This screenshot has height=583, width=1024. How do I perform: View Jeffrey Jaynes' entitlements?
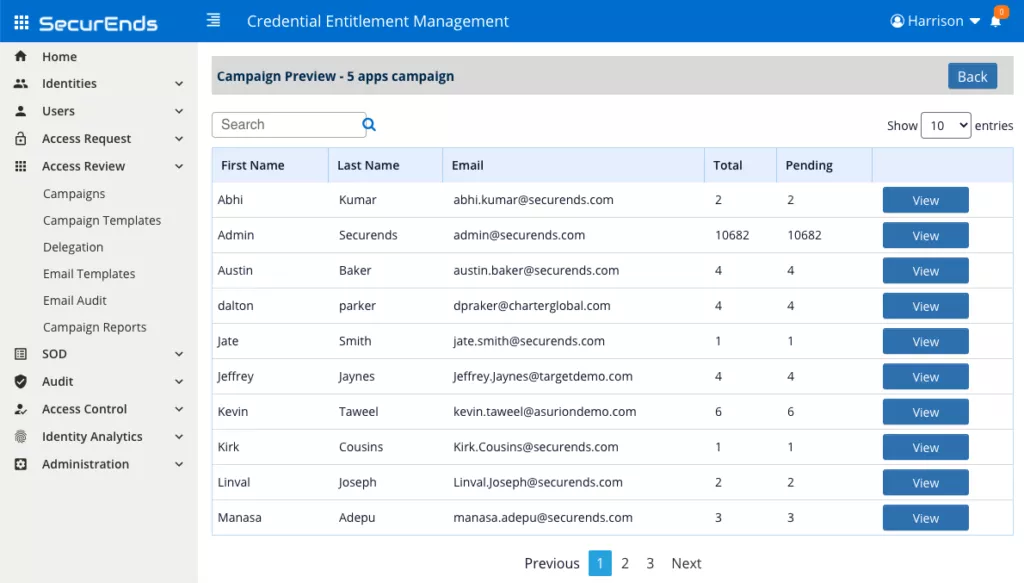[x=925, y=377]
